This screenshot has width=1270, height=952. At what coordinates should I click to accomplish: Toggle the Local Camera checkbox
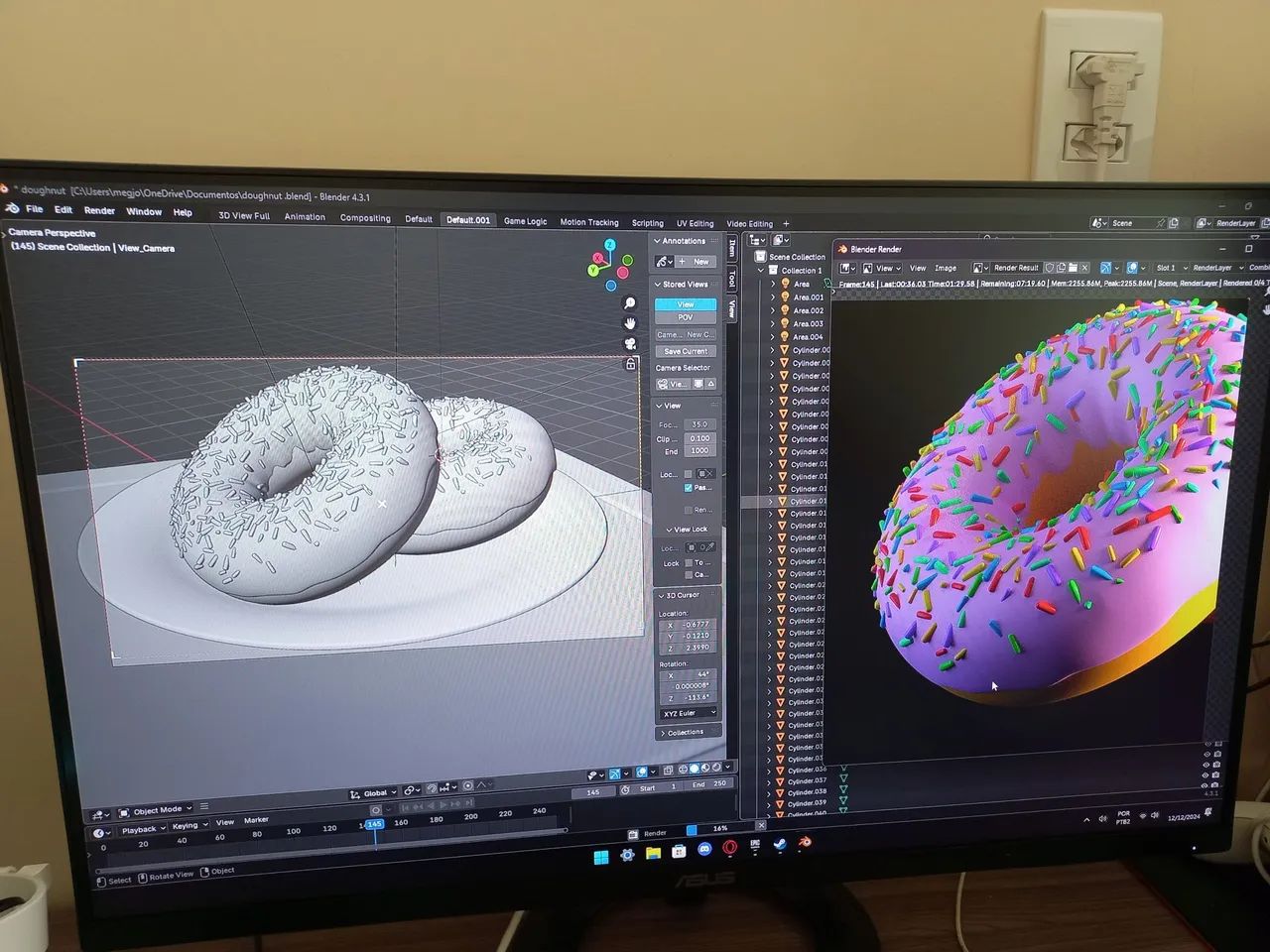(689, 474)
